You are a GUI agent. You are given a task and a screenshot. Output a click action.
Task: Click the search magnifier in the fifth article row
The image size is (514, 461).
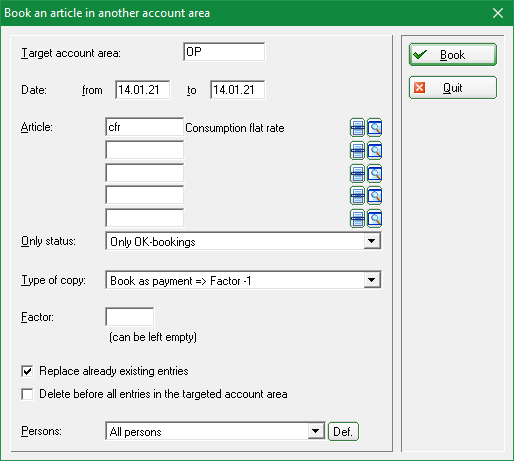(x=375, y=219)
